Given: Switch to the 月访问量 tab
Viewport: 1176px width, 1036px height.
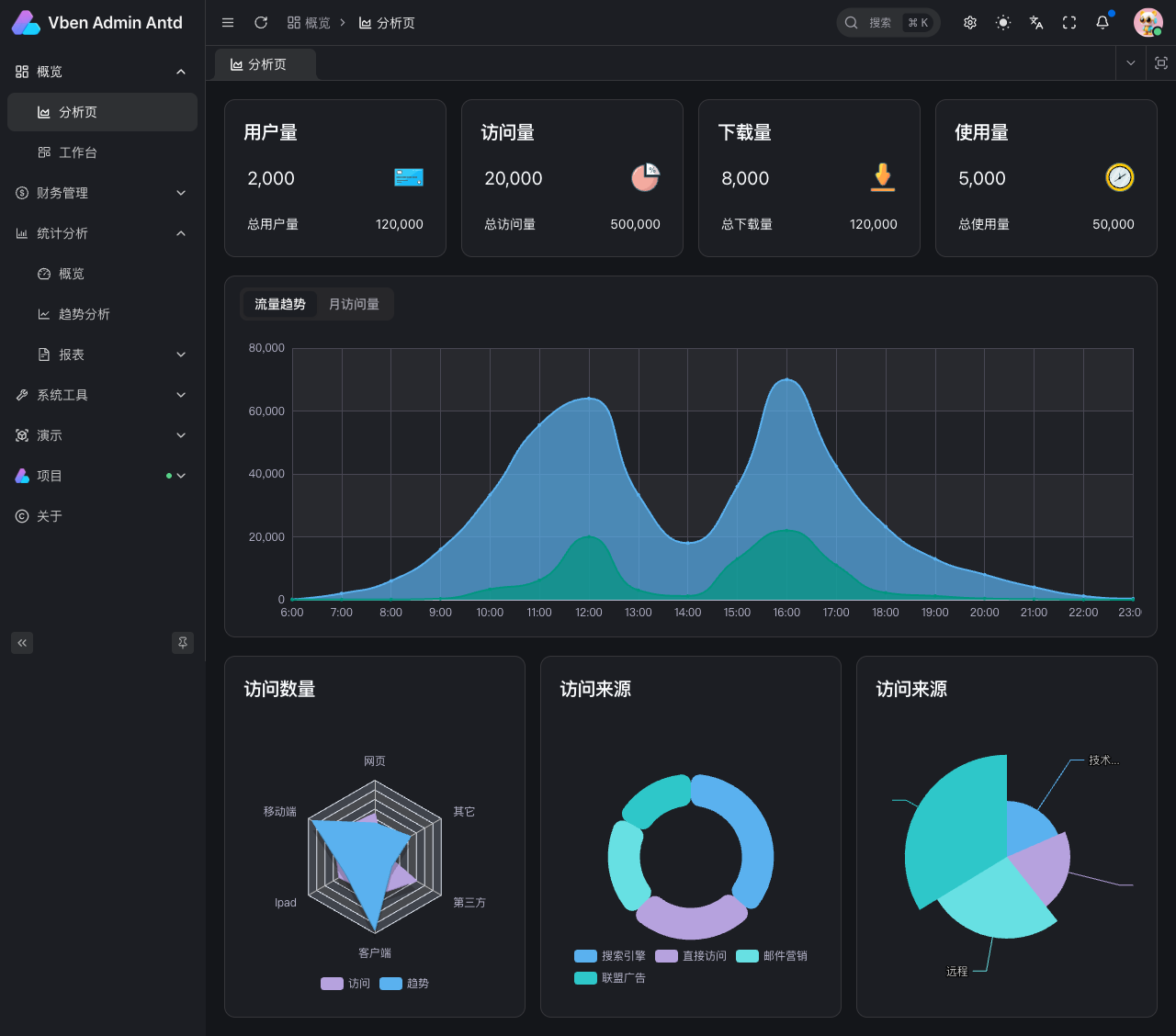Looking at the screenshot, I should 354,304.
